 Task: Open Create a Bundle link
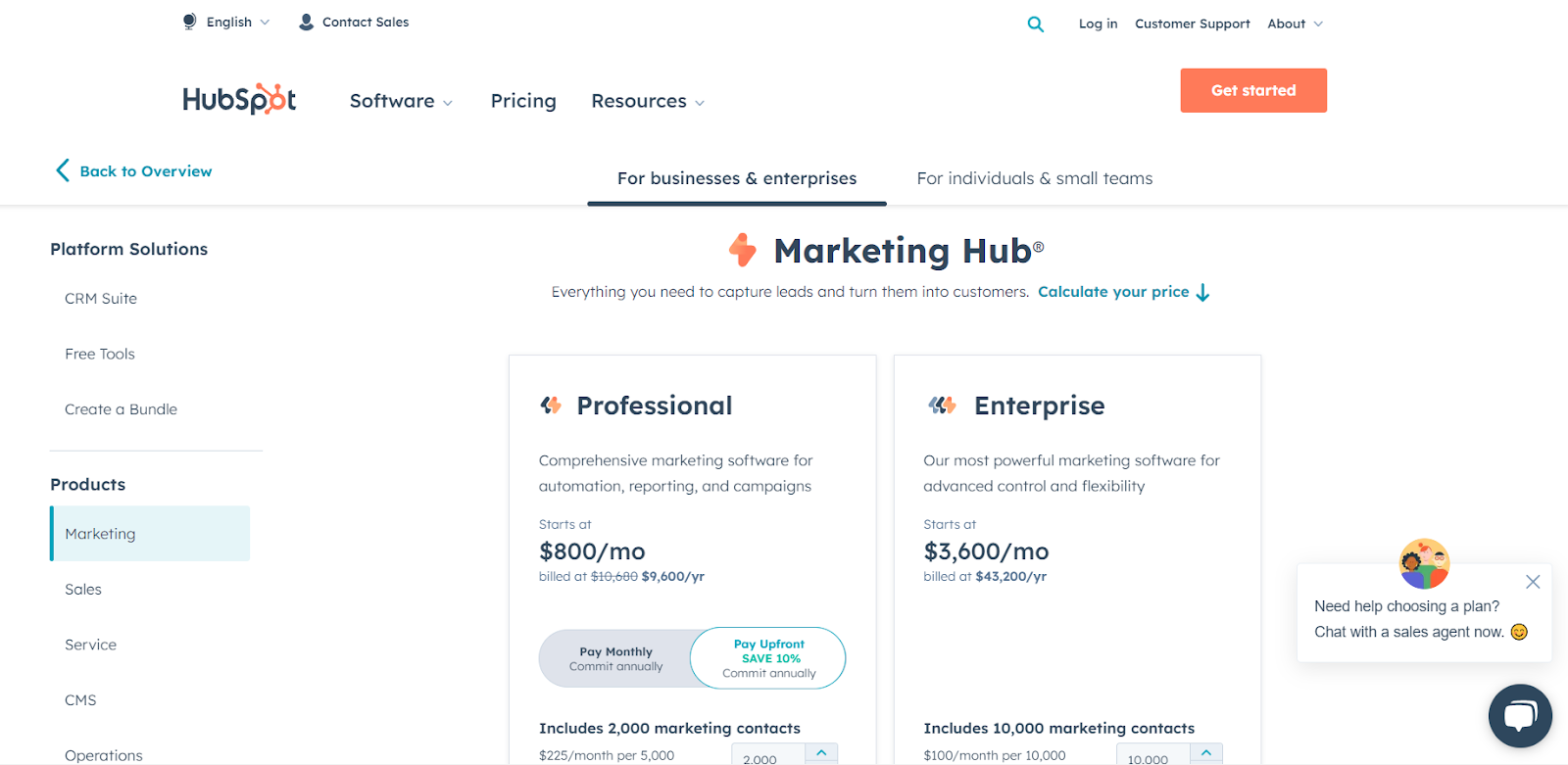point(121,409)
